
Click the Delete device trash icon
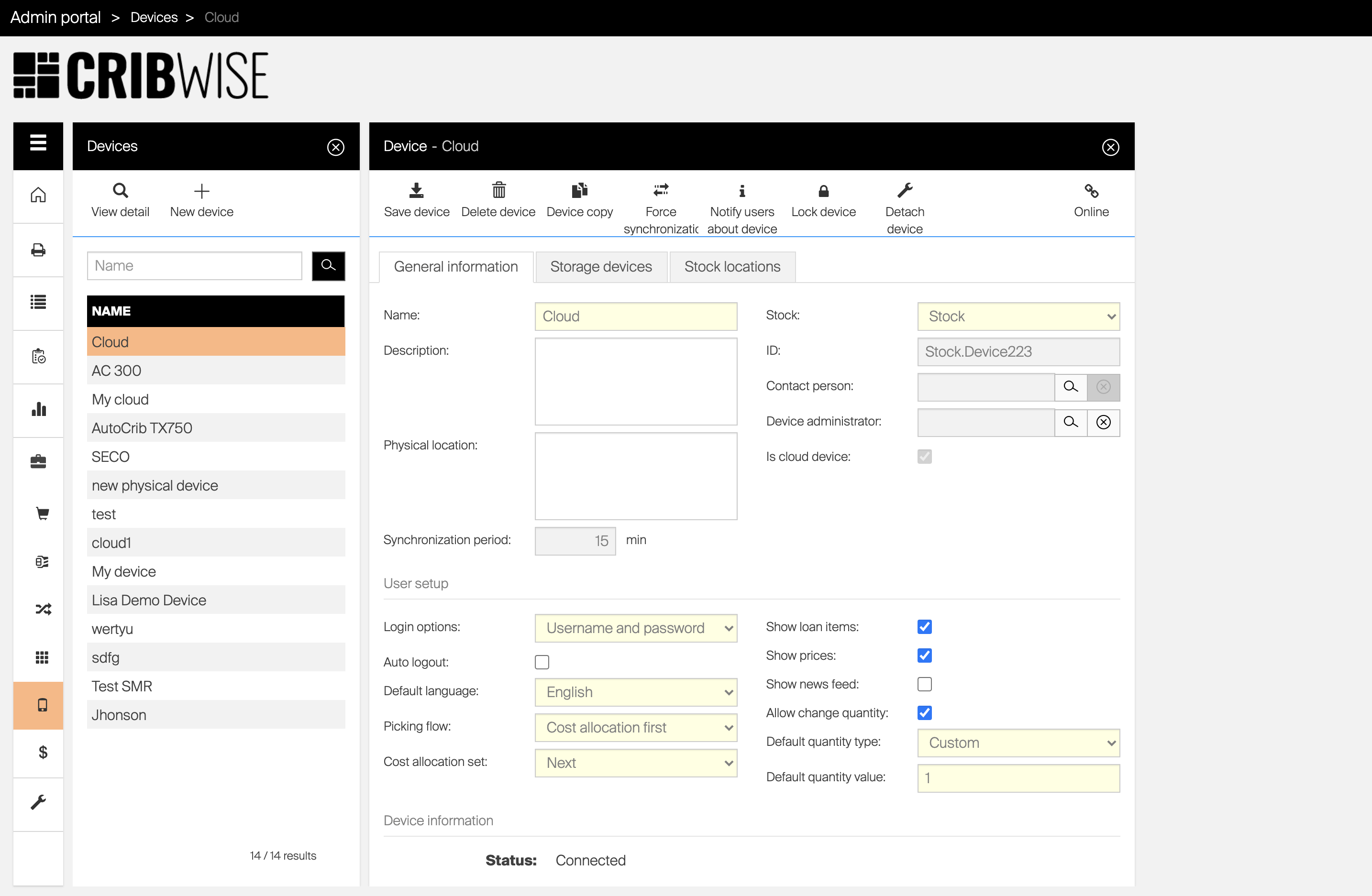pos(498,190)
